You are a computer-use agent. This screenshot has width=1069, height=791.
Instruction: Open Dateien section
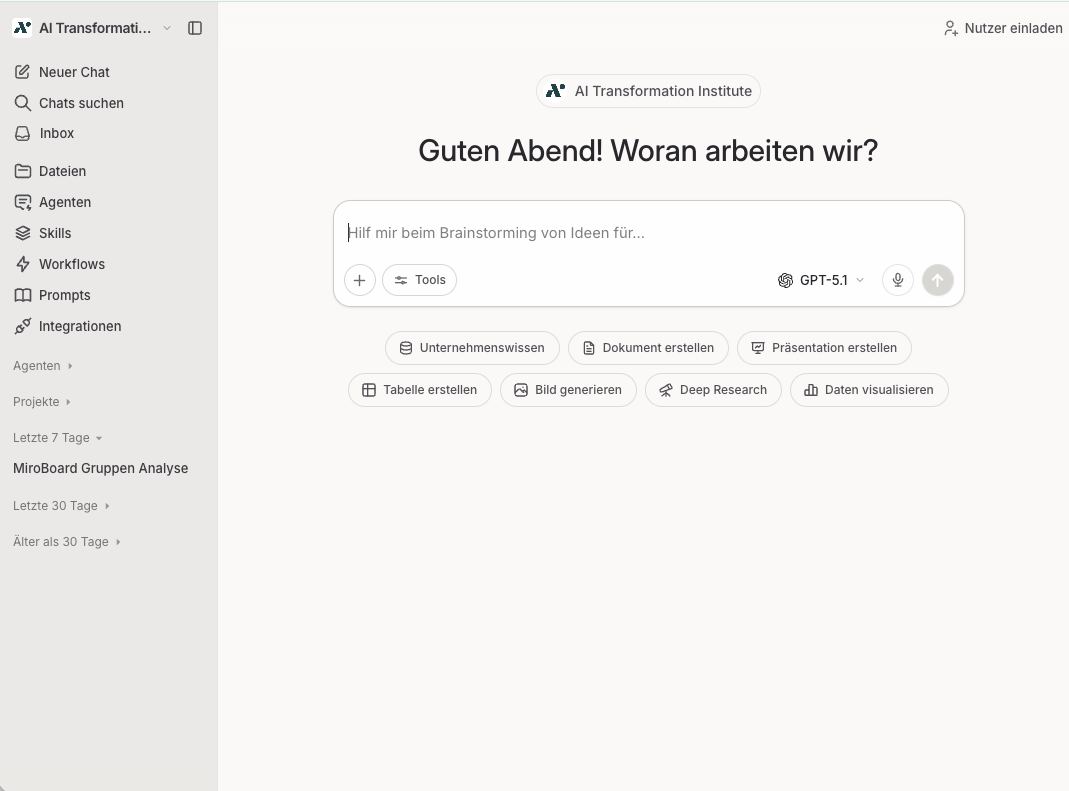click(62, 171)
